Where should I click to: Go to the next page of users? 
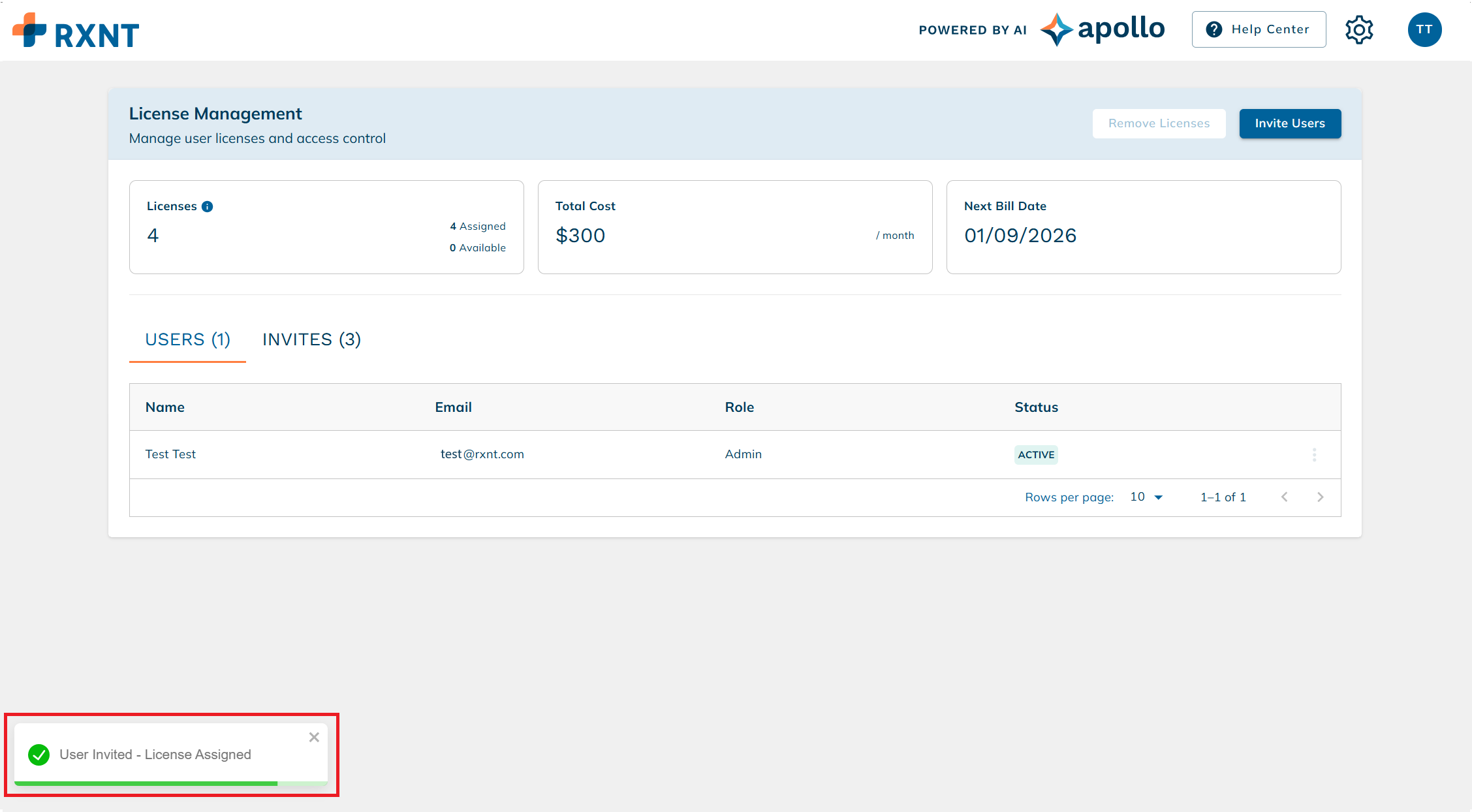tap(1321, 497)
